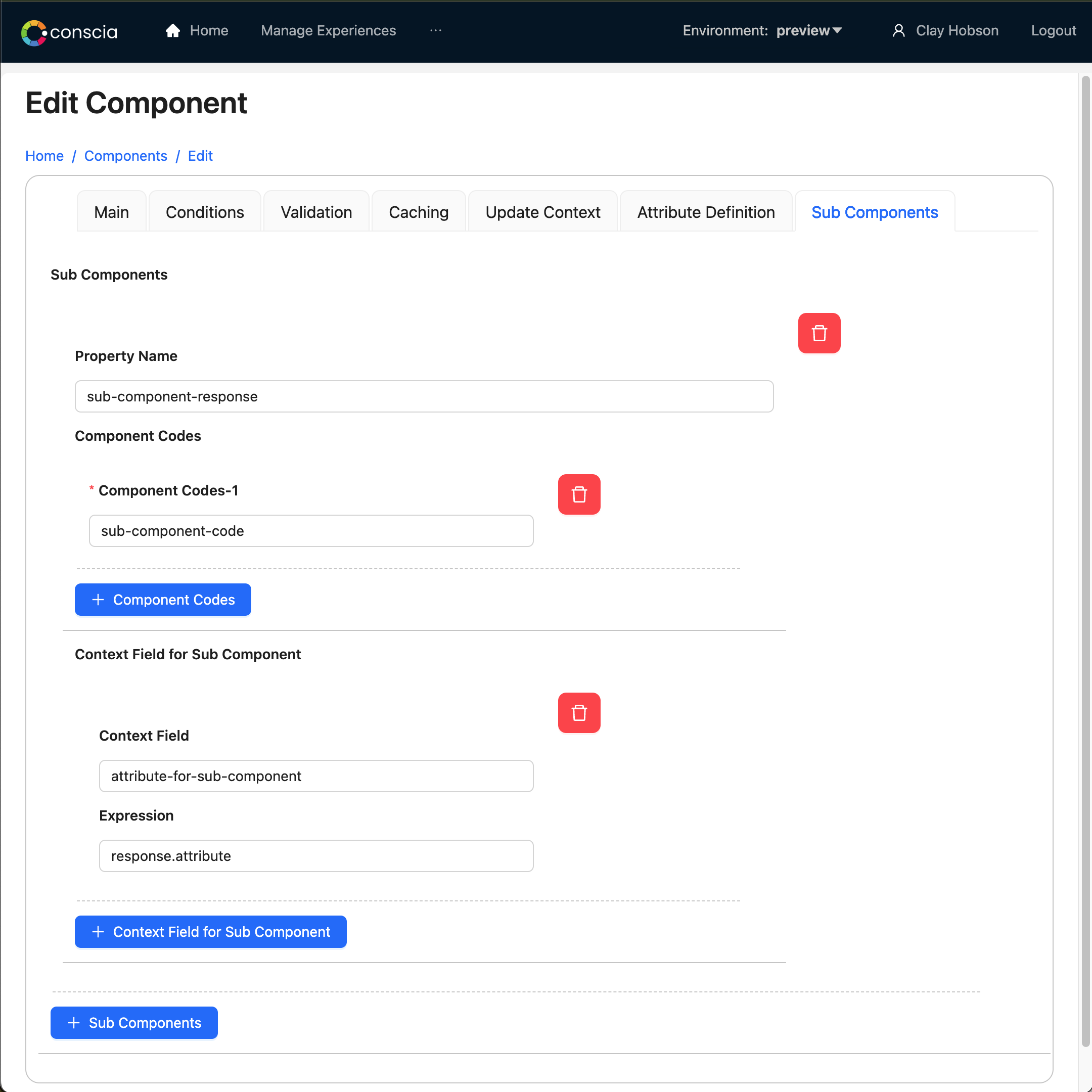Click the delete icon for Sub Component
Image resolution: width=1092 pixels, height=1092 pixels.
click(x=819, y=333)
